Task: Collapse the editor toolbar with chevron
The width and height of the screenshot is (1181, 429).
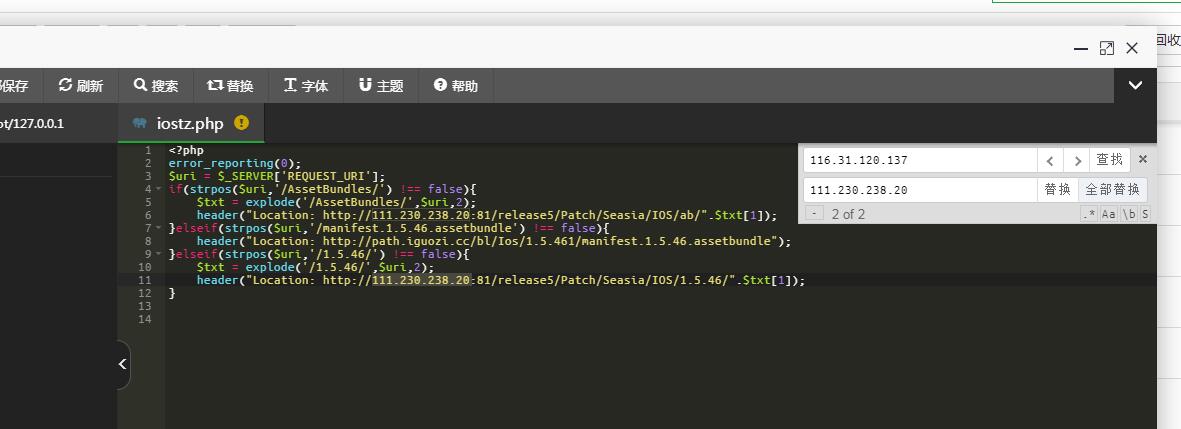Action: point(1135,86)
